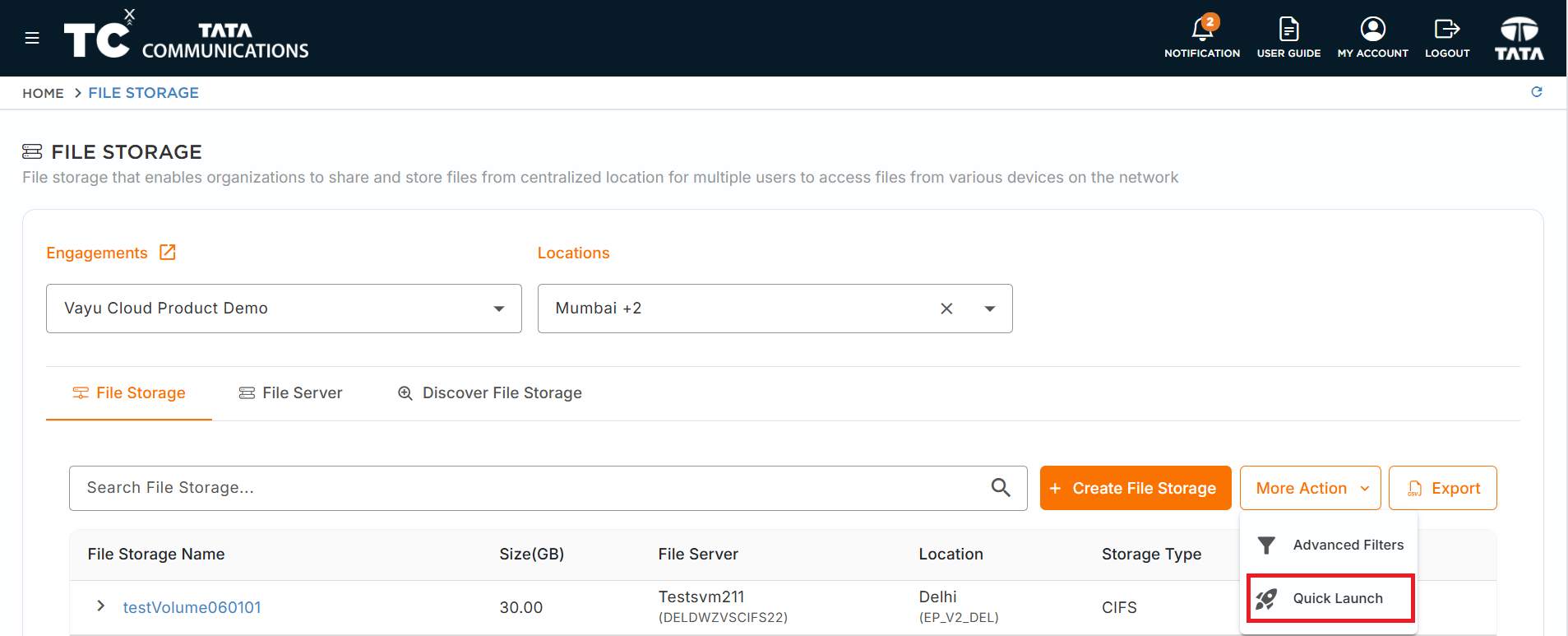
Task: Open Engagements external link icon
Action: pos(168,252)
